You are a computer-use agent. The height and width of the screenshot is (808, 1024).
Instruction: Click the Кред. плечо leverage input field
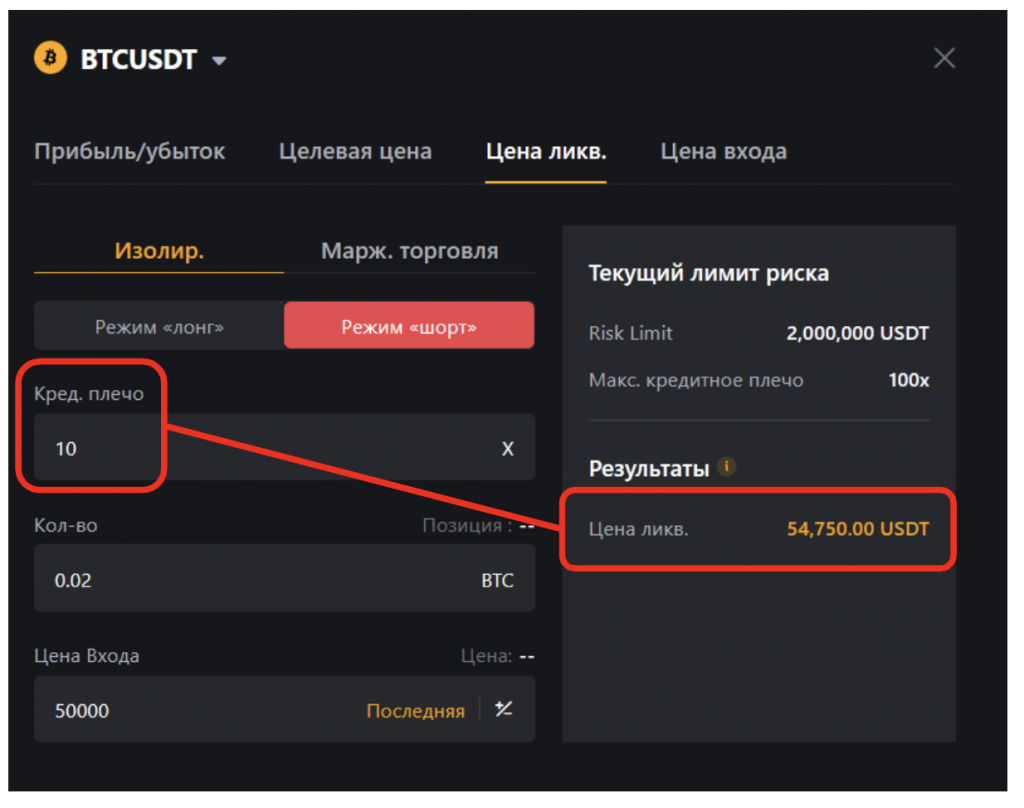point(285,448)
